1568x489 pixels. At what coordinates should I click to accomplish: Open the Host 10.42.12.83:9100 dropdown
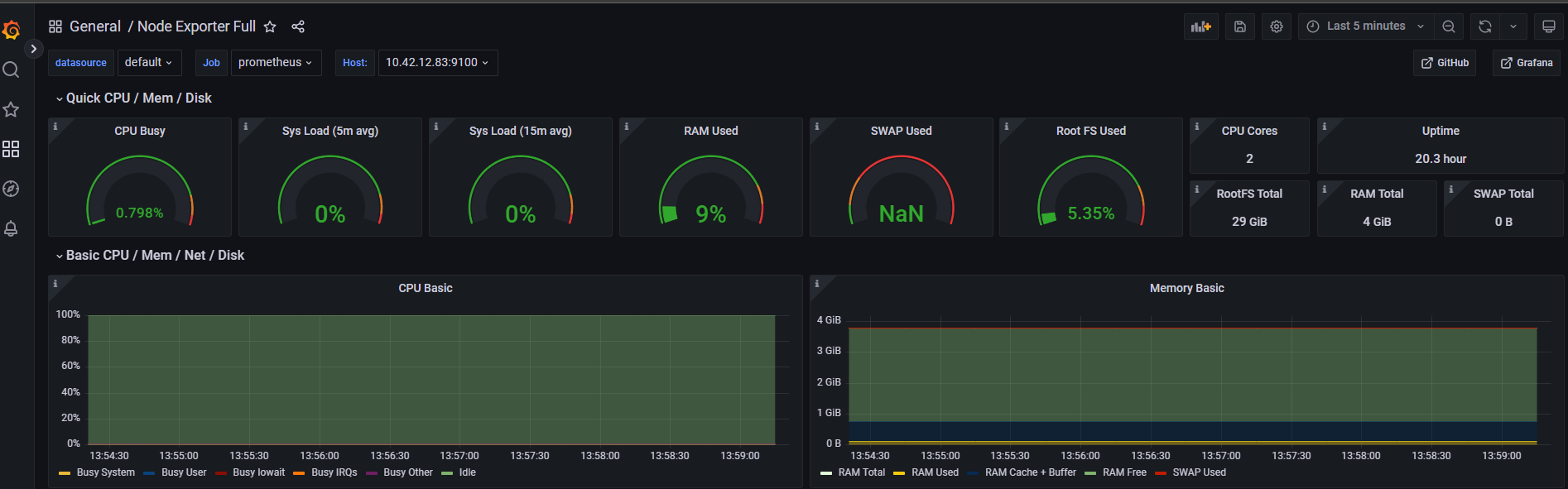coord(438,62)
